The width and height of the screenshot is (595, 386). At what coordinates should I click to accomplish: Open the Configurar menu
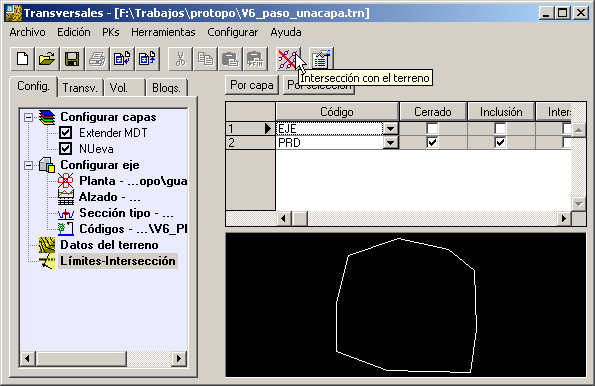pos(233,32)
